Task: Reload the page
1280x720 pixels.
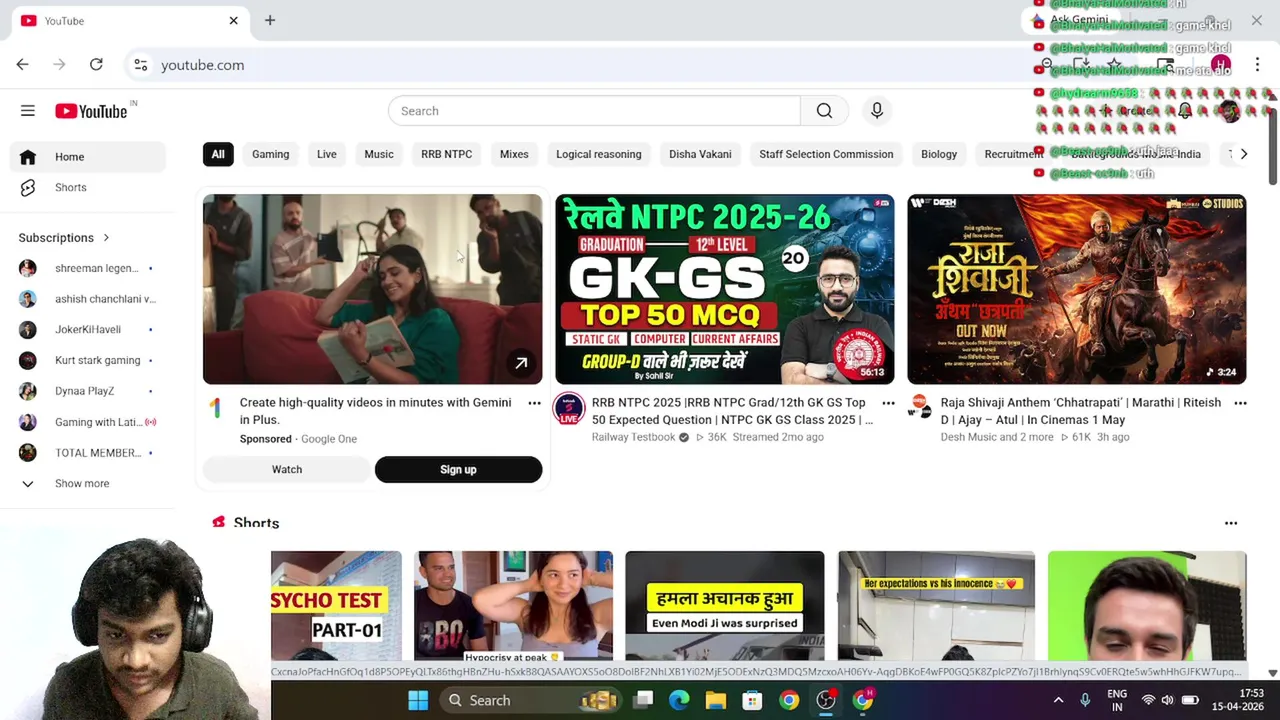Action: point(96,65)
